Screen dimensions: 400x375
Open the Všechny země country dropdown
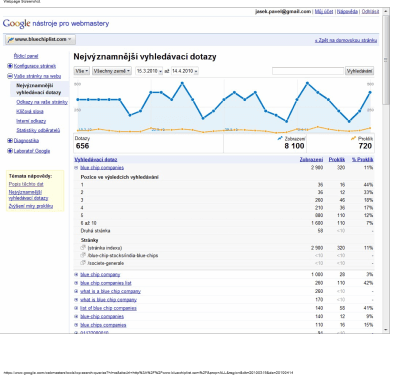coord(112,71)
